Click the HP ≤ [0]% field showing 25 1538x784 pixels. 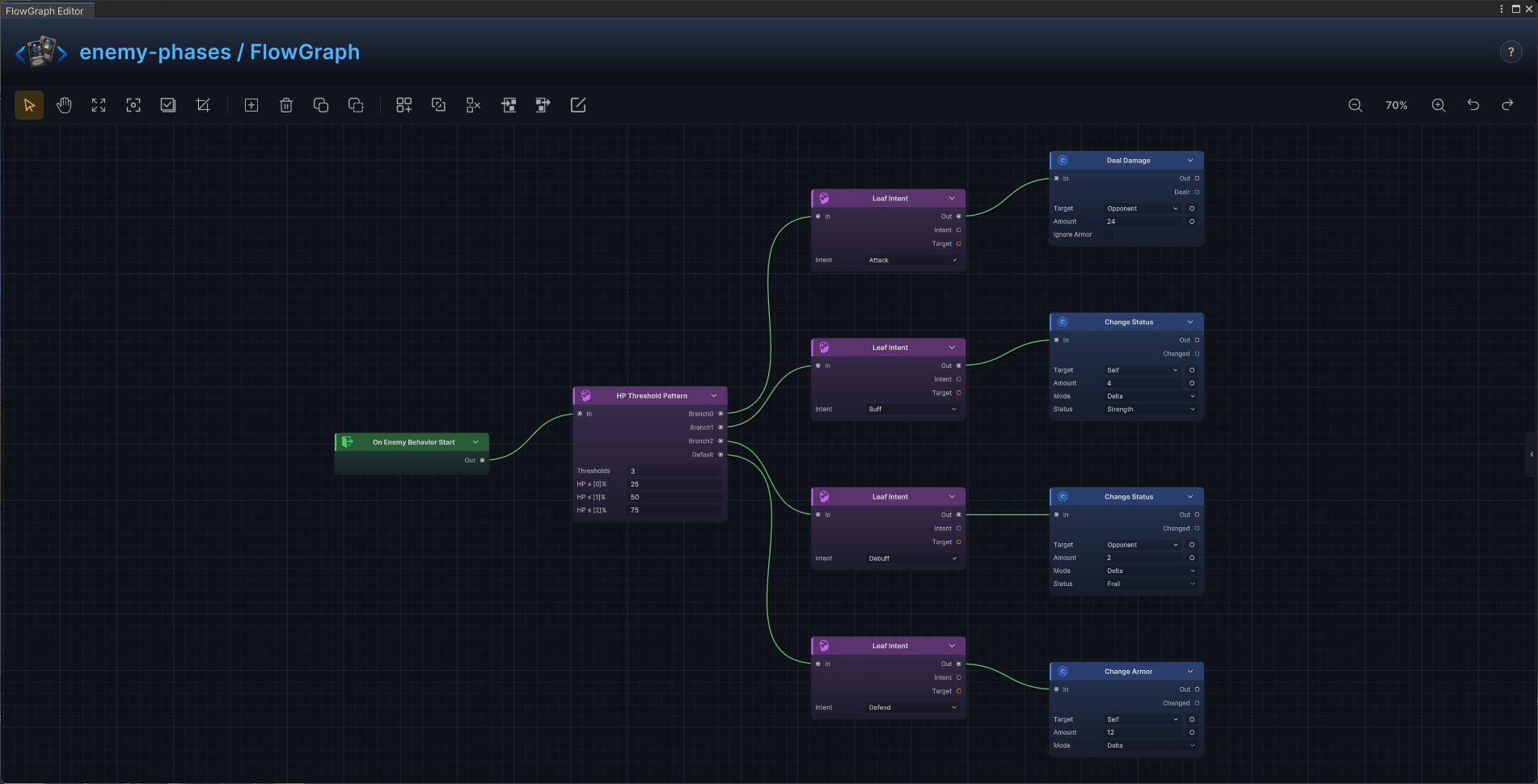[674, 484]
